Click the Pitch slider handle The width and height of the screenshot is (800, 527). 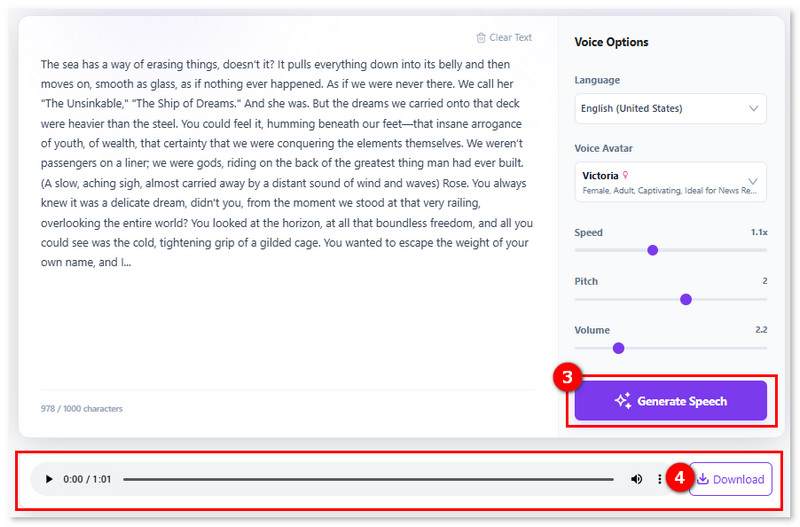pyautogui.click(x=686, y=299)
